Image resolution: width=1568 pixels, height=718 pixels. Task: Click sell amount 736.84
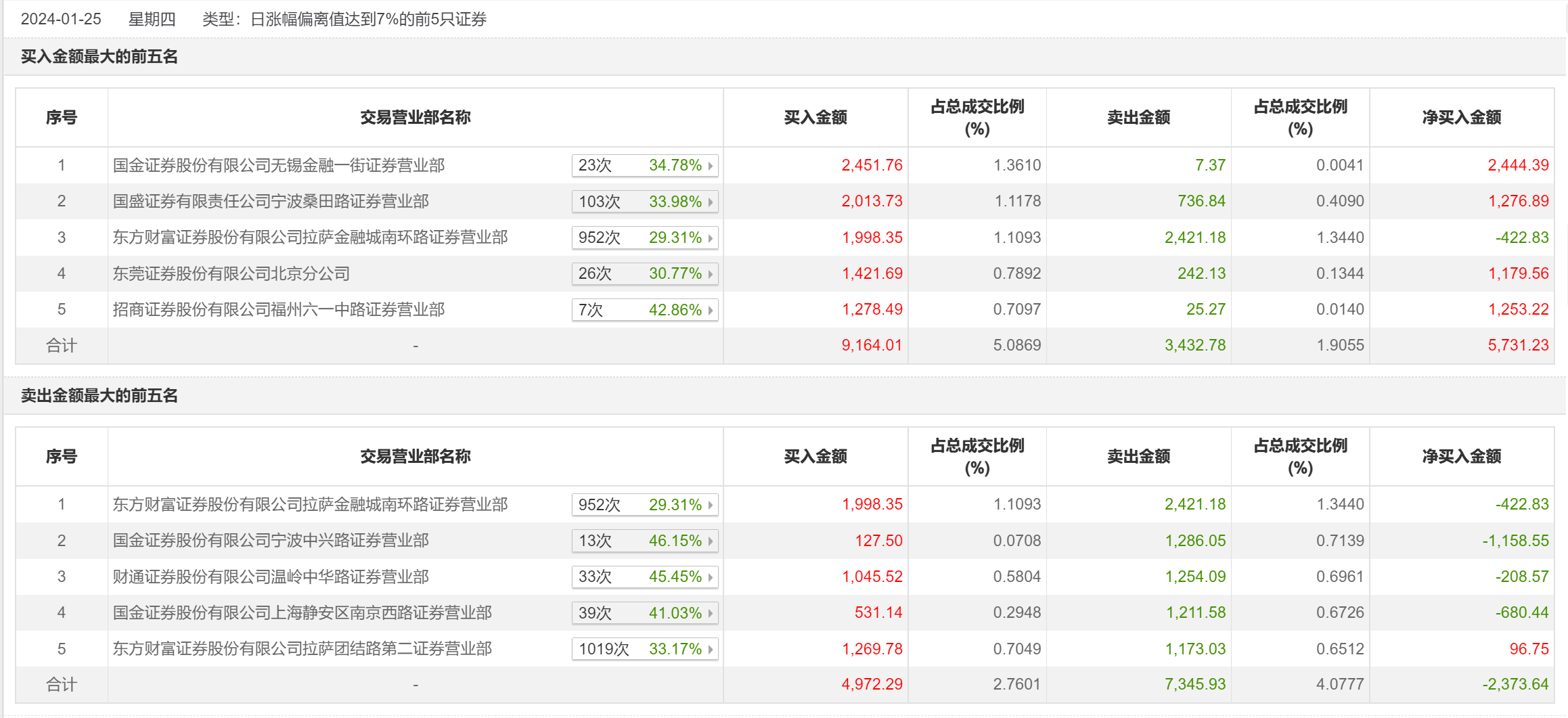coord(1201,202)
